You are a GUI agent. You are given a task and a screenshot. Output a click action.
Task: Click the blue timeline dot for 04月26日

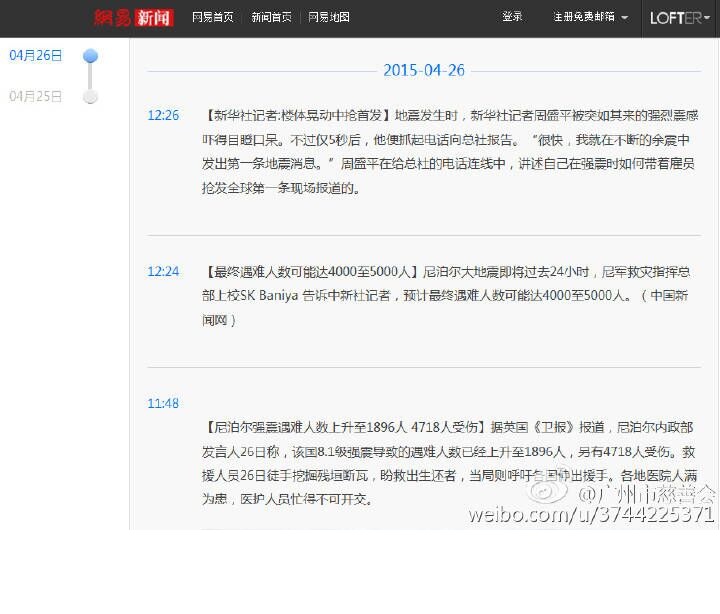(x=90, y=56)
